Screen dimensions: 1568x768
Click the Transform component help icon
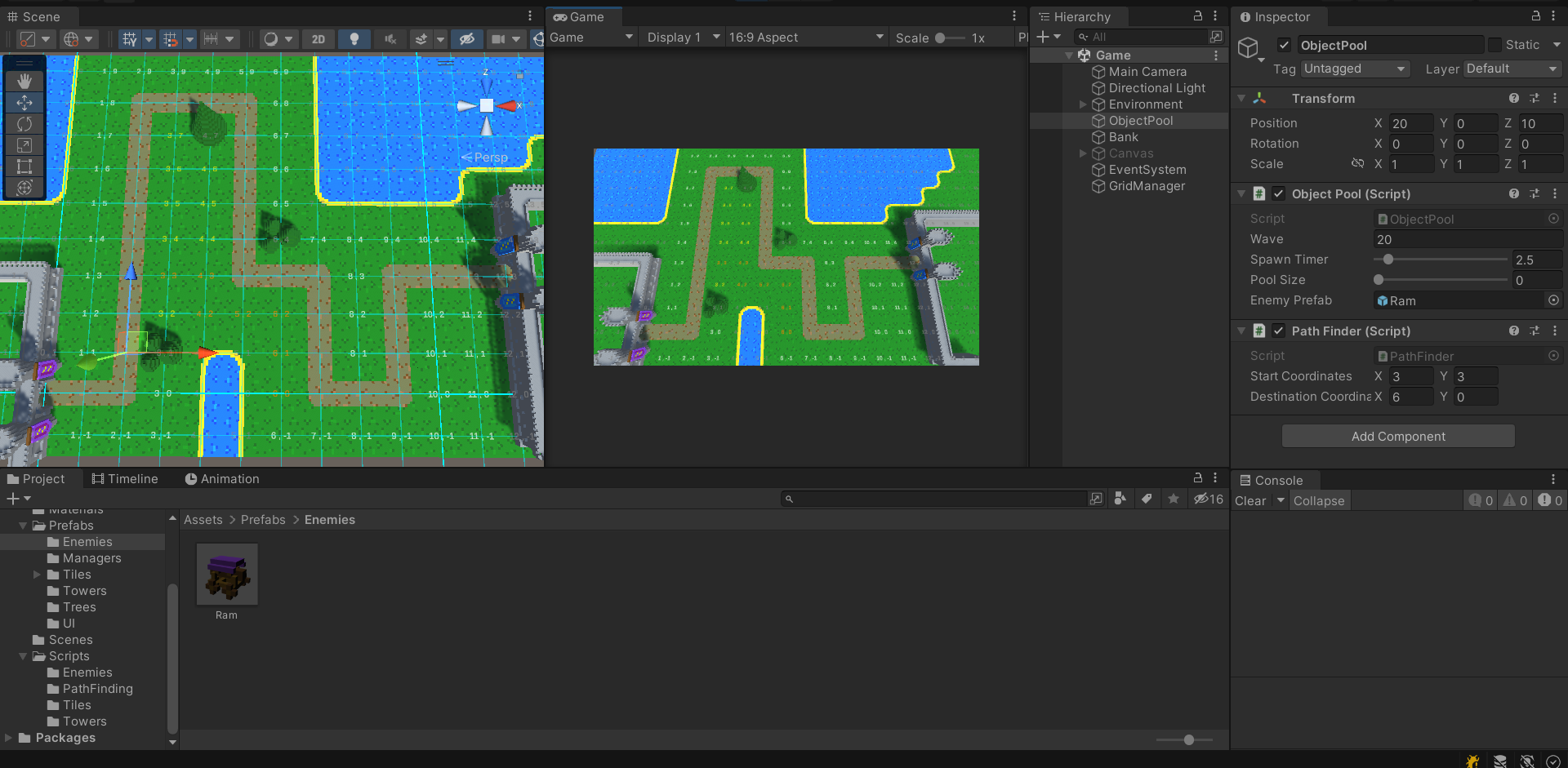pyautogui.click(x=1514, y=98)
